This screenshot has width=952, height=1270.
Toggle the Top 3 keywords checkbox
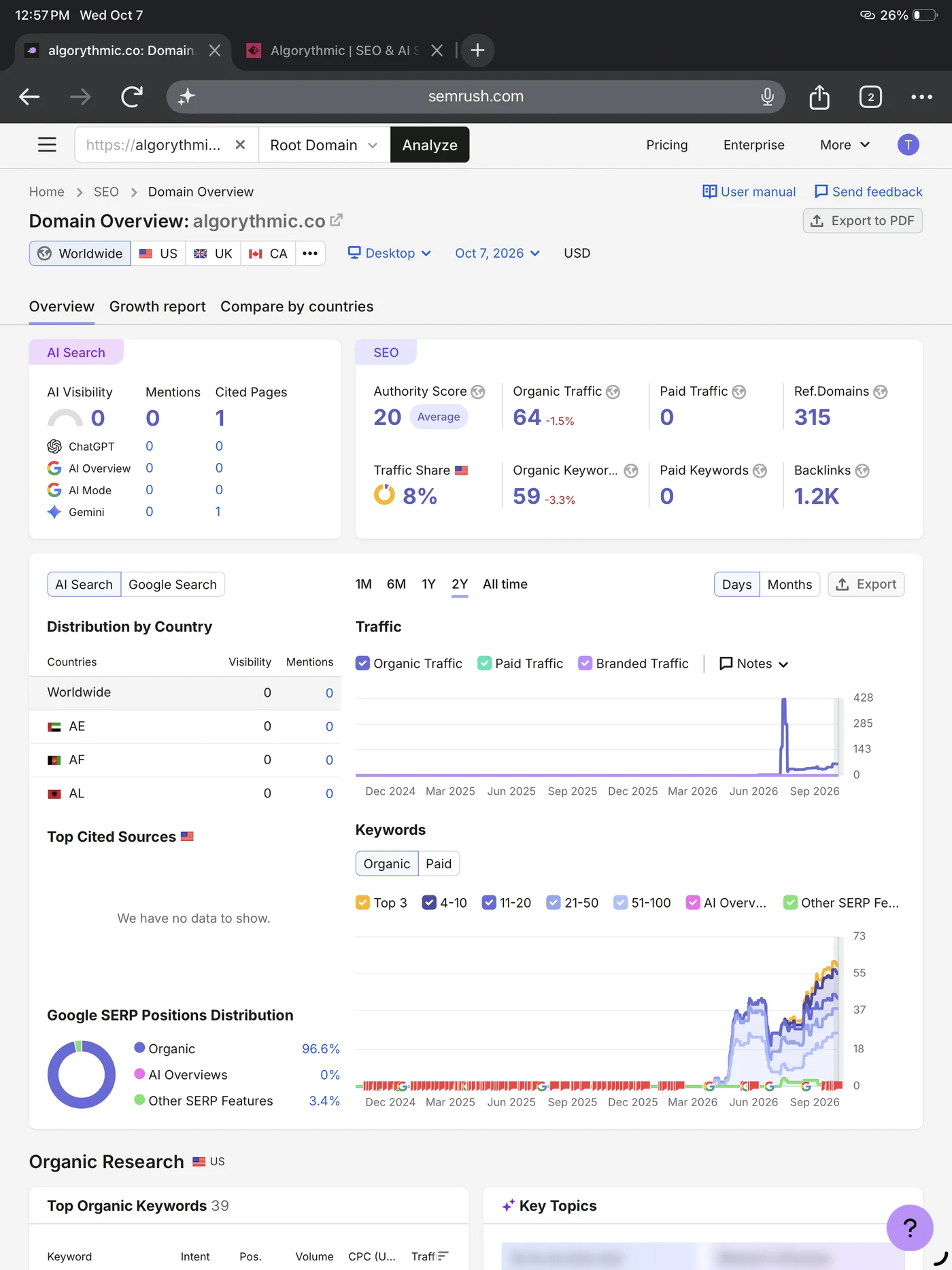[362, 902]
